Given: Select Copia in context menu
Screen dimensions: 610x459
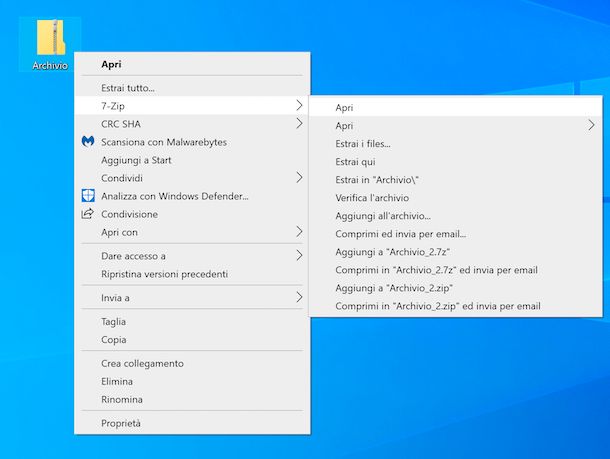Looking at the screenshot, I should point(192,340).
